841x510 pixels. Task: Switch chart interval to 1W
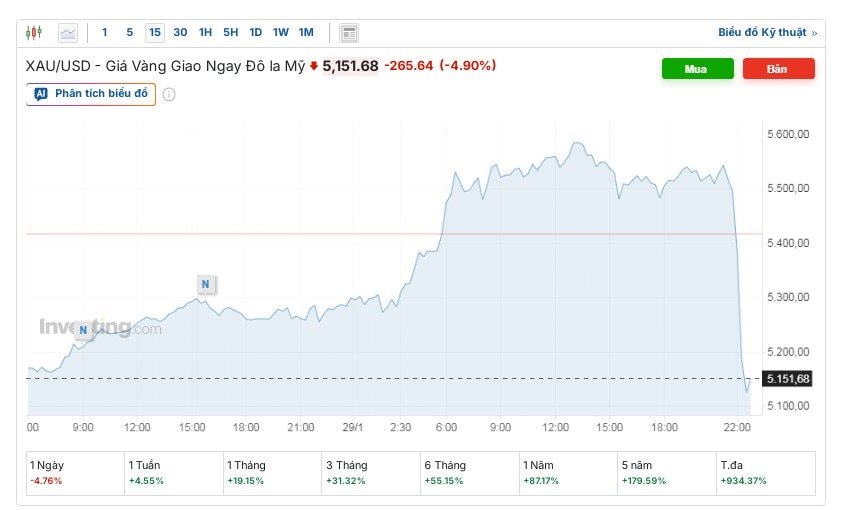coord(281,32)
